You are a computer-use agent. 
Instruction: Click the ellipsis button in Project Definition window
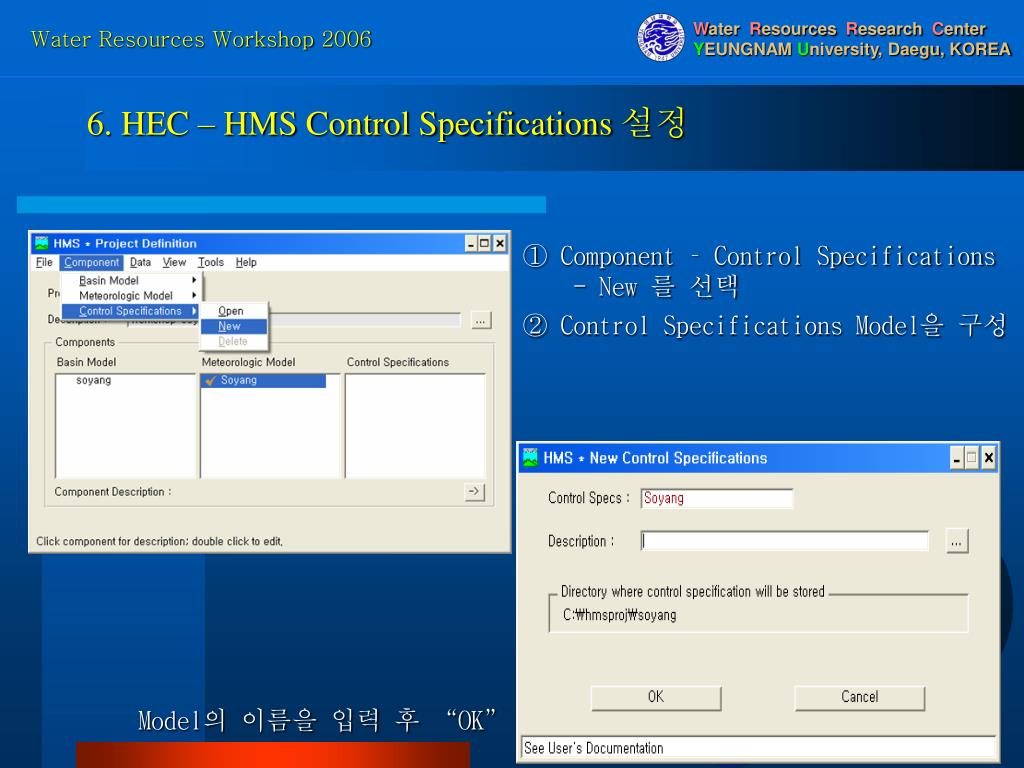(481, 321)
